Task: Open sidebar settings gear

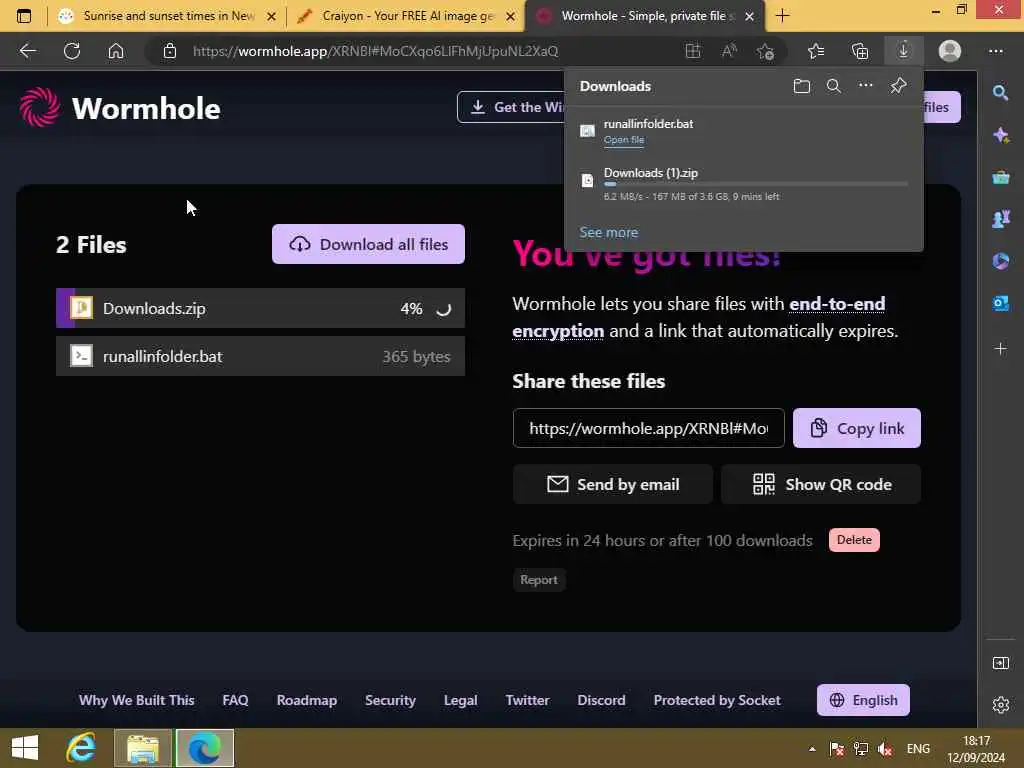Action: (1000, 705)
